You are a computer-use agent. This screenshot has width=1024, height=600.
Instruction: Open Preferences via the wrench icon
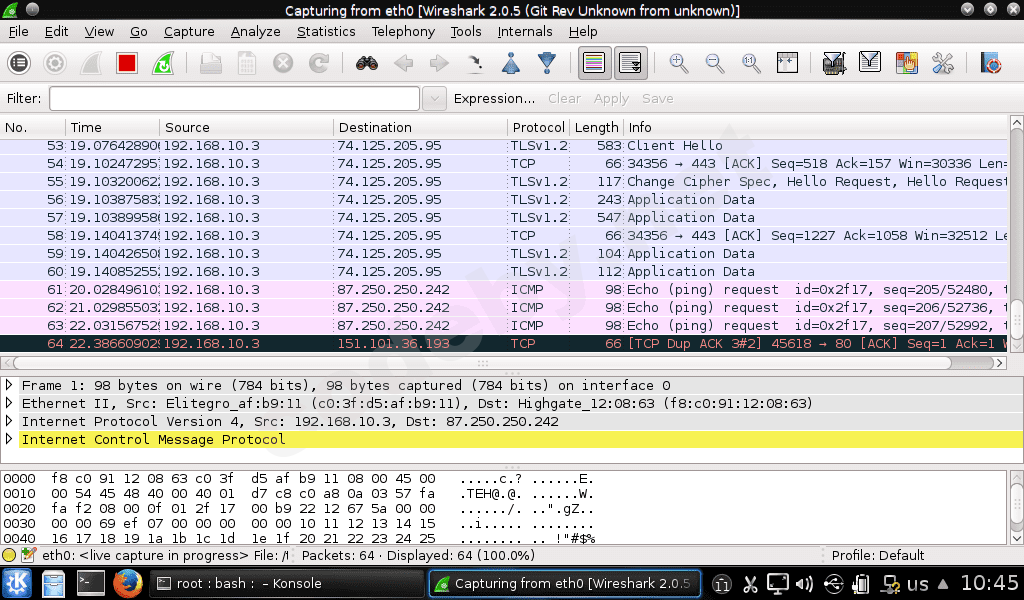[943, 63]
